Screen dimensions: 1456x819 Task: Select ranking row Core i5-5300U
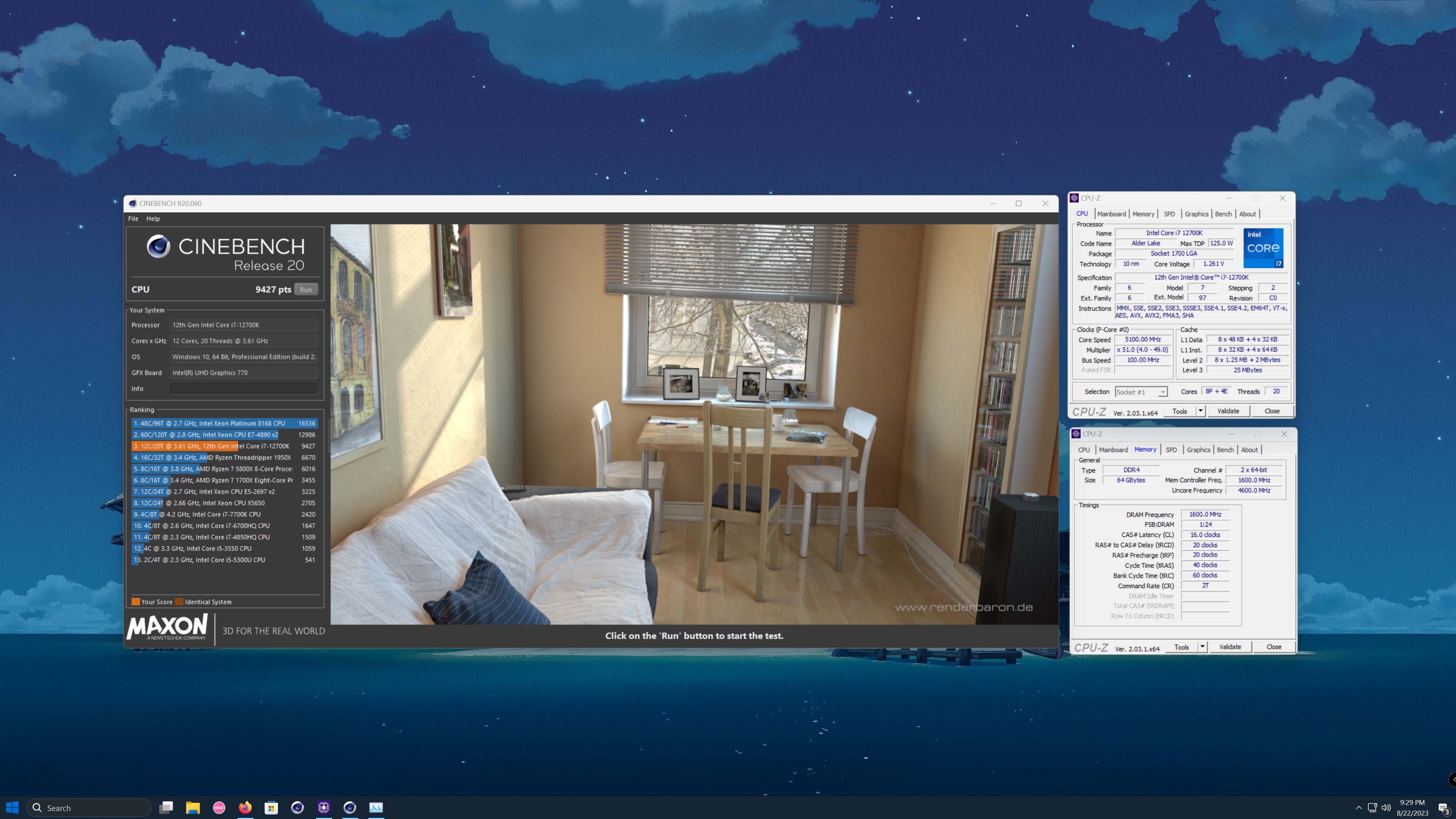click(x=224, y=560)
